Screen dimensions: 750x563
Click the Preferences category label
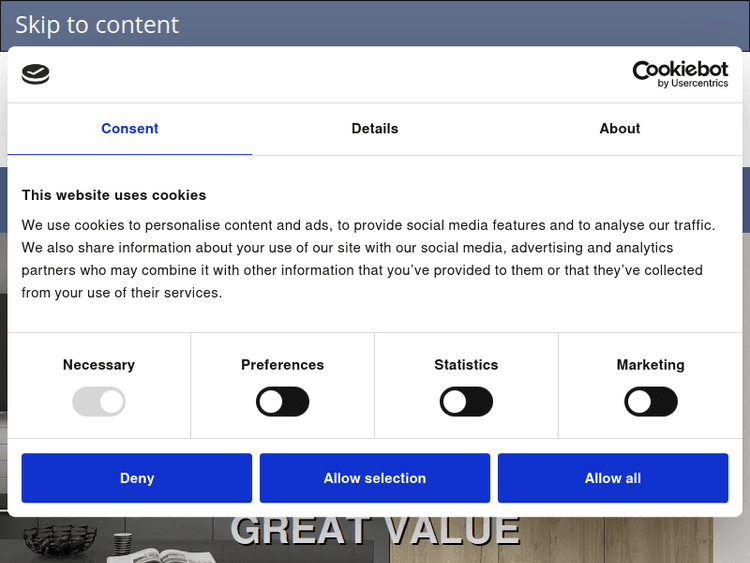pyautogui.click(x=283, y=365)
